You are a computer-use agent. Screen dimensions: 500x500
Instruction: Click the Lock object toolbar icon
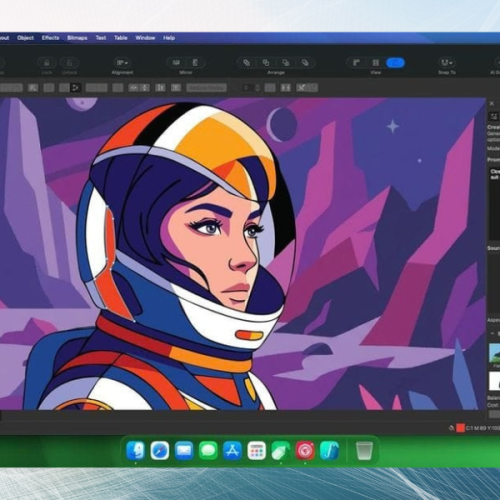(47, 63)
